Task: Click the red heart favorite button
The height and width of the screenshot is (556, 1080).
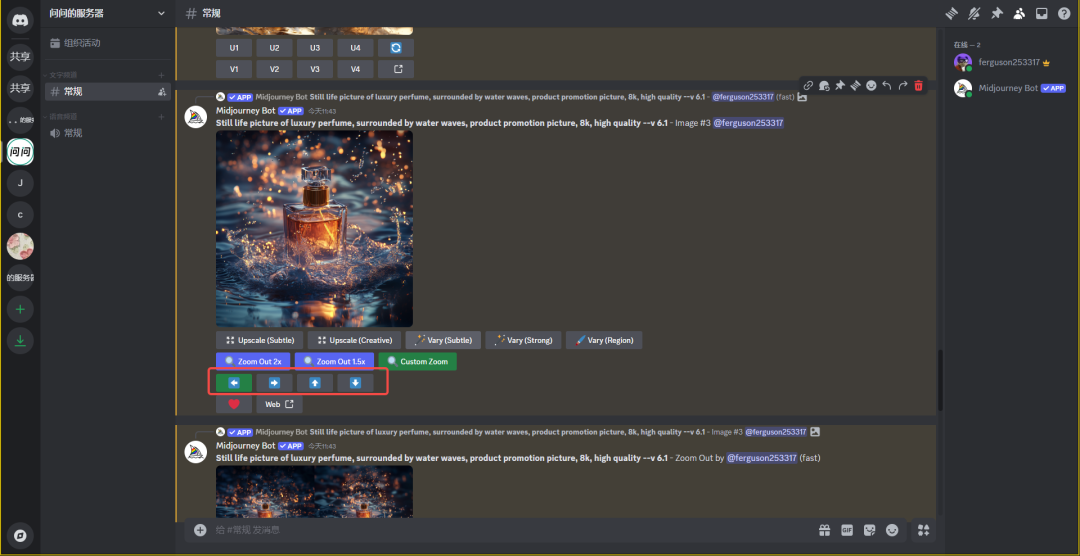Action: [x=234, y=404]
